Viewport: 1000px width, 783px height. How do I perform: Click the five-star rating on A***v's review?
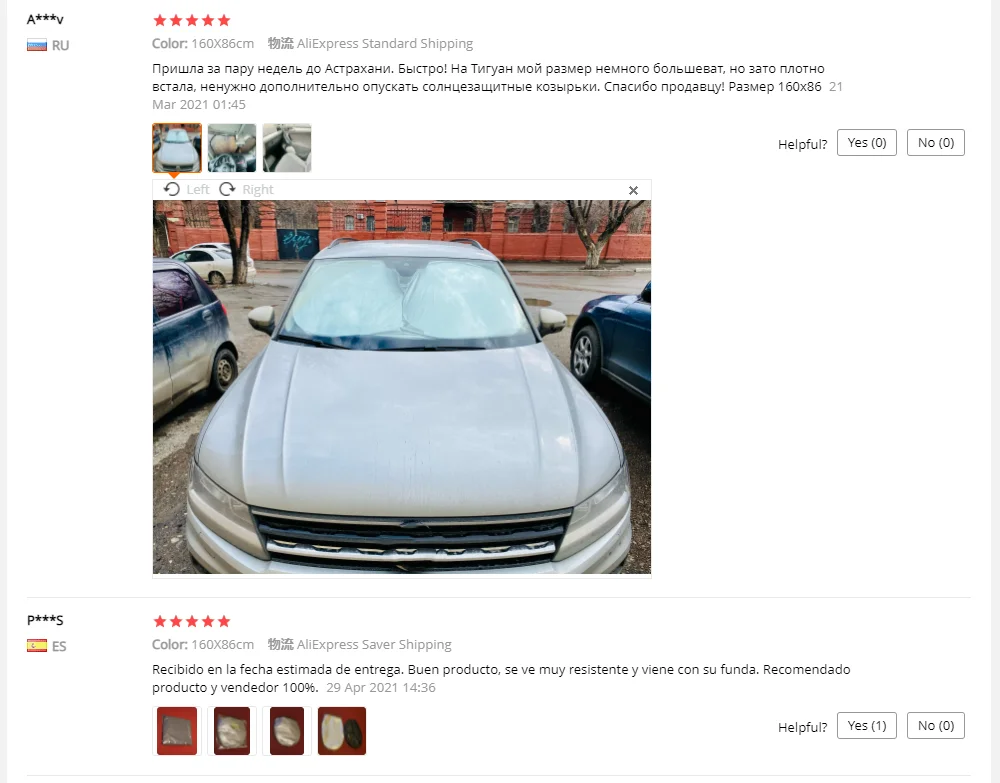pyautogui.click(x=192, y=20)
